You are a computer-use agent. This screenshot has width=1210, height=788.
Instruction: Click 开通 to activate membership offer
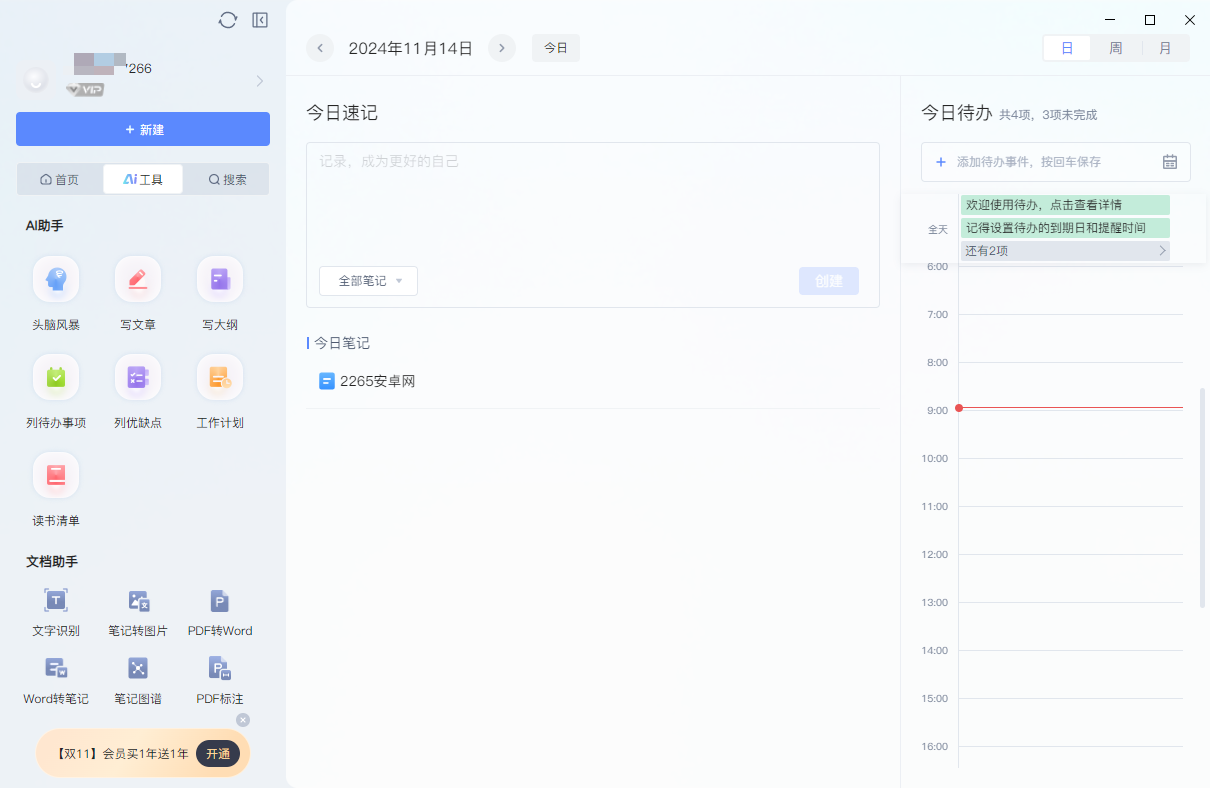click(x=218, y=754)
